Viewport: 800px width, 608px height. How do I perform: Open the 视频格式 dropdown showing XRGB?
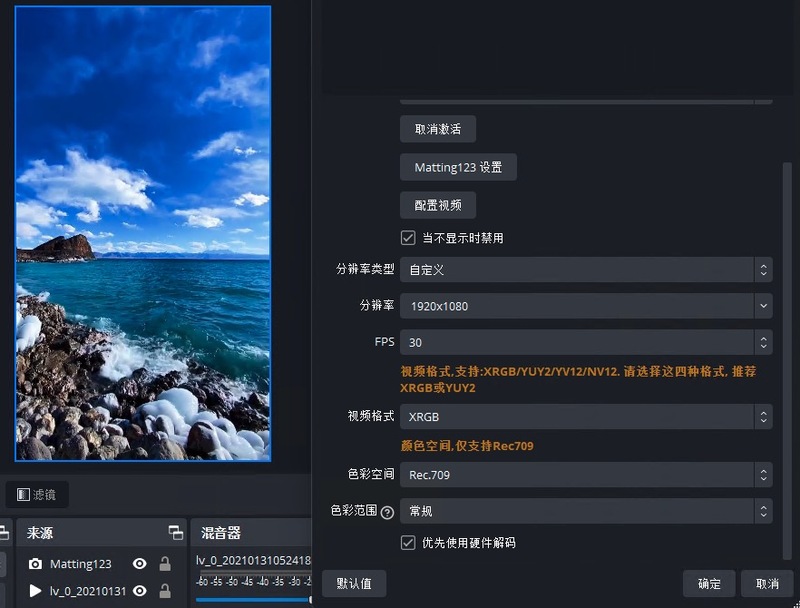pos(586,417)
